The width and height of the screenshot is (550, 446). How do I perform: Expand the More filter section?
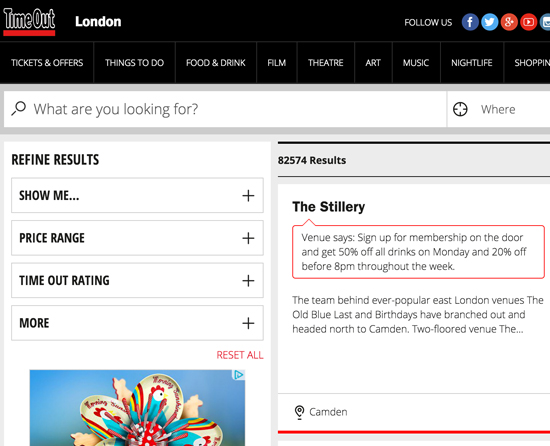(x=137, y=323)
